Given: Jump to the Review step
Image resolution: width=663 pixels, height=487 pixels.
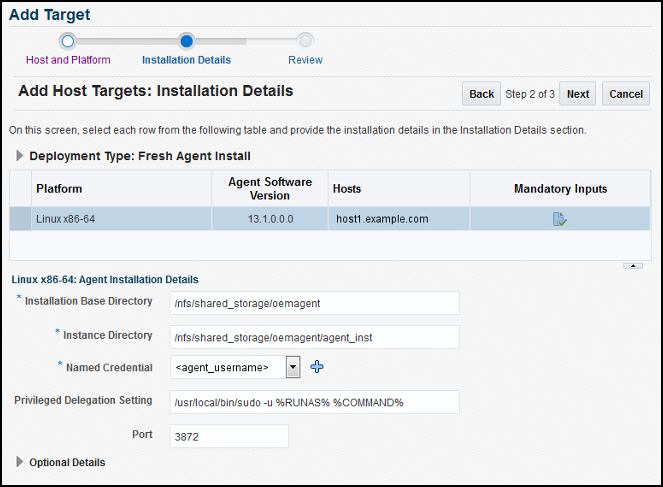Looking at the screenshot, I should [x=305, y=60].
